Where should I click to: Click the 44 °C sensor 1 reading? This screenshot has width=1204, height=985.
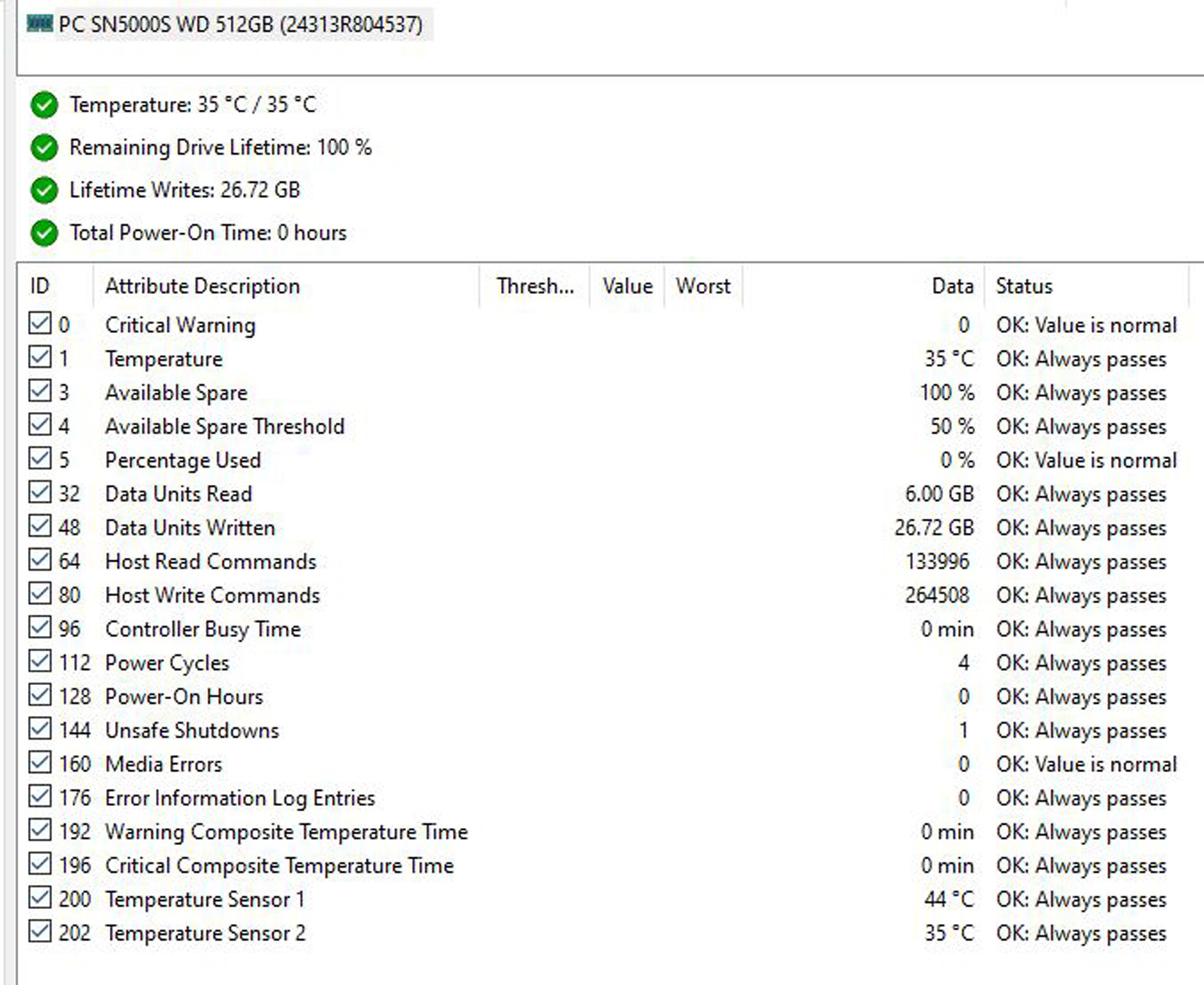pyautogui.click(x=949, y=899)
